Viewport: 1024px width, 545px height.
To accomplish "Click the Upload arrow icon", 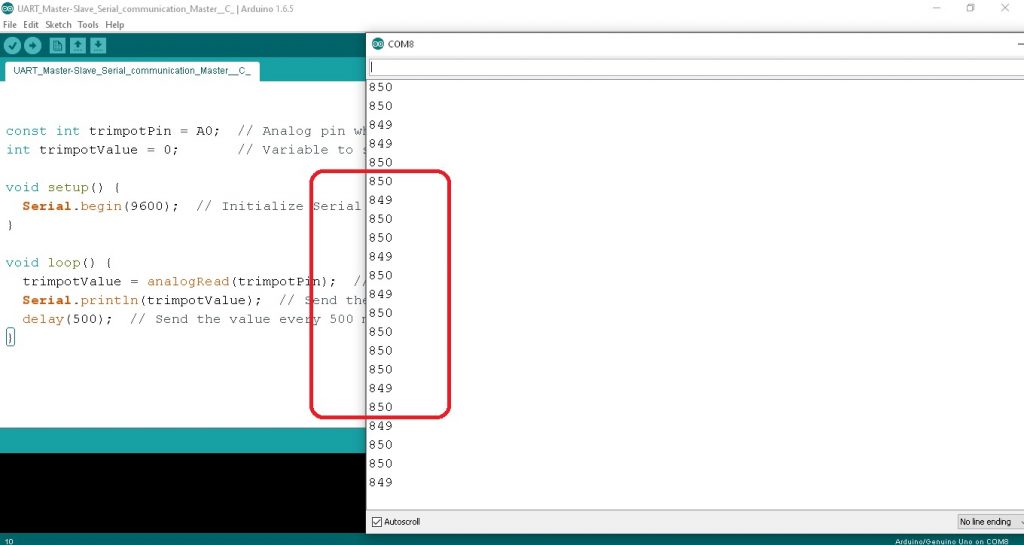I will tap(33, 46).
